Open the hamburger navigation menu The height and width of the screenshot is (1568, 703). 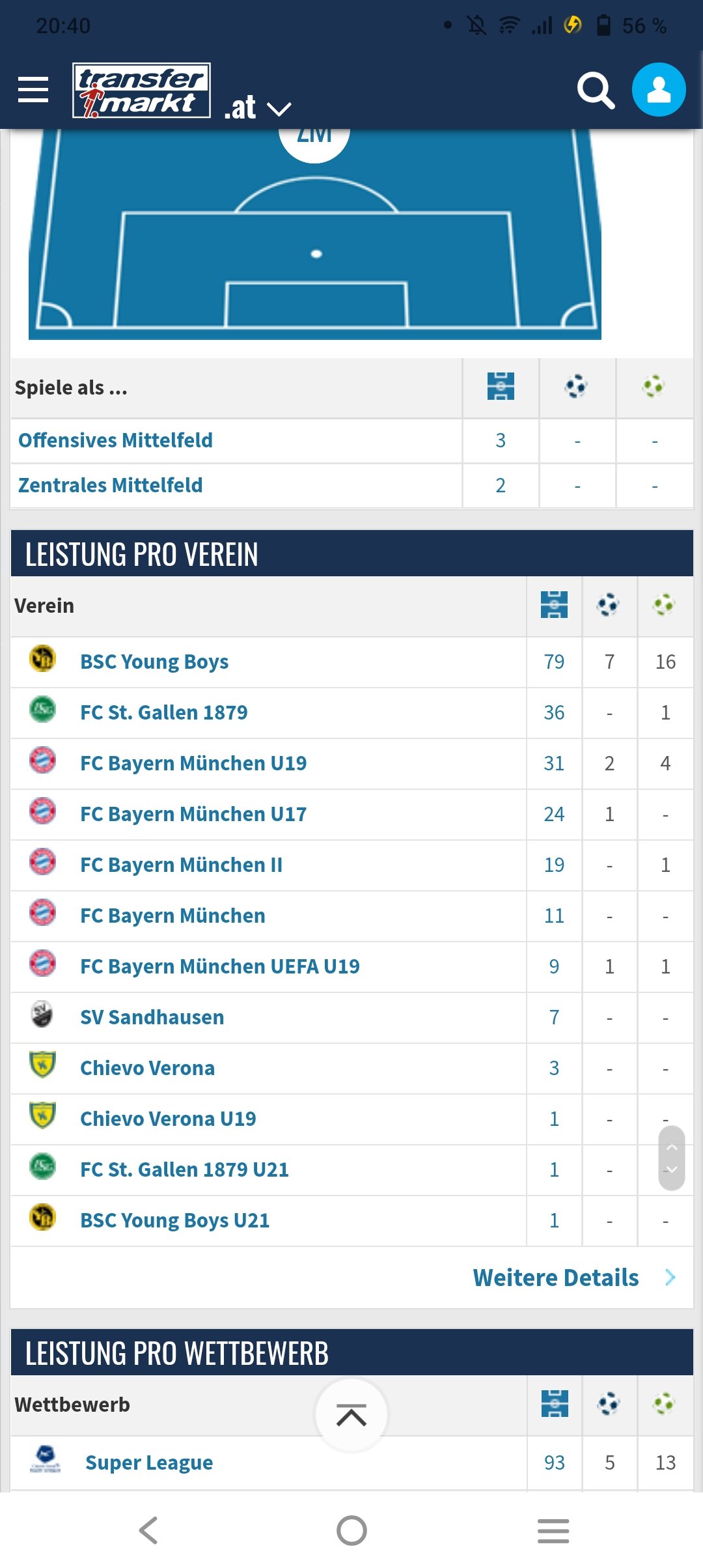[x=33, y=90]
